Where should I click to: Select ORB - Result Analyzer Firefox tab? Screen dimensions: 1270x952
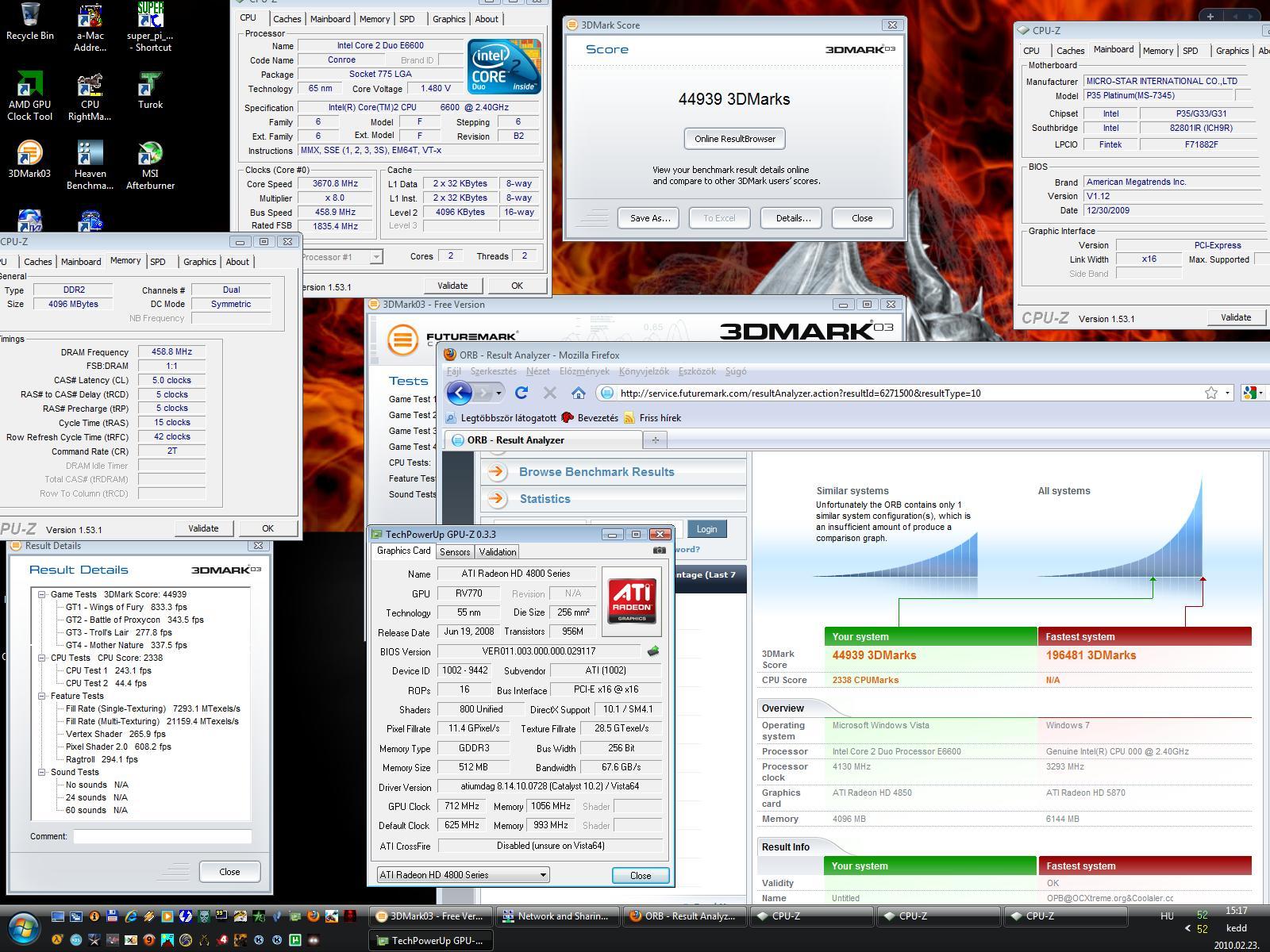point(544,440)
